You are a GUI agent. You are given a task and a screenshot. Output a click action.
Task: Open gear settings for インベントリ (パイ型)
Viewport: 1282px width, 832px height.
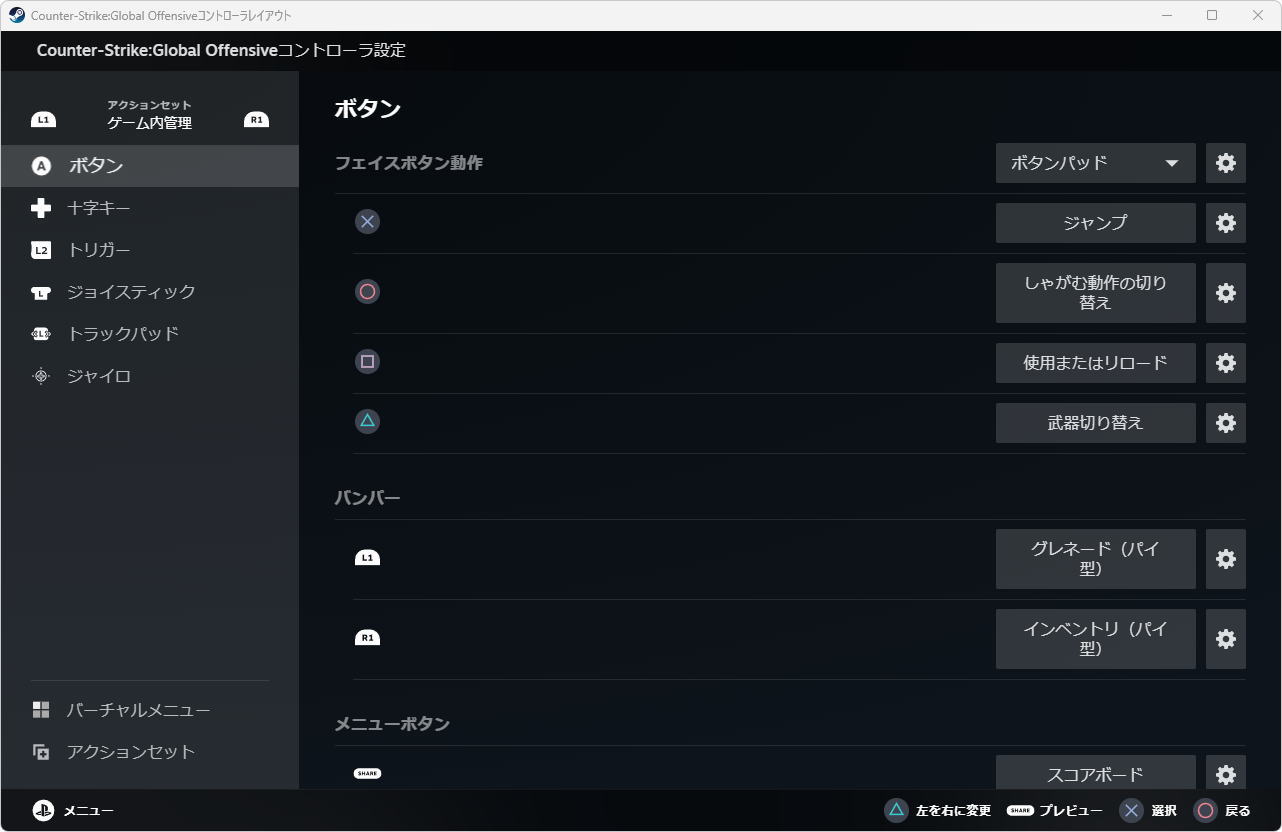click(x=1225, y=639)
